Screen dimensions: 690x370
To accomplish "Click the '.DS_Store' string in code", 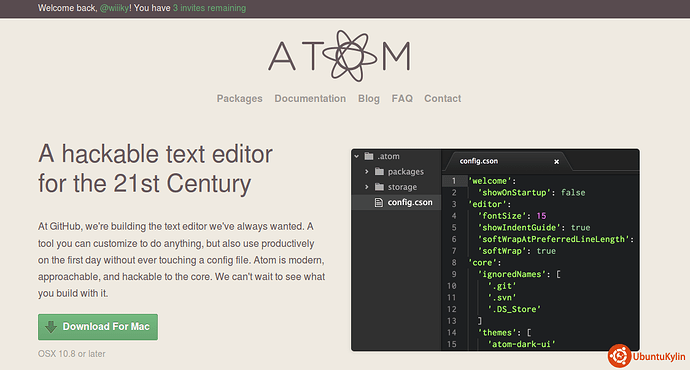I will coord(514,309).
